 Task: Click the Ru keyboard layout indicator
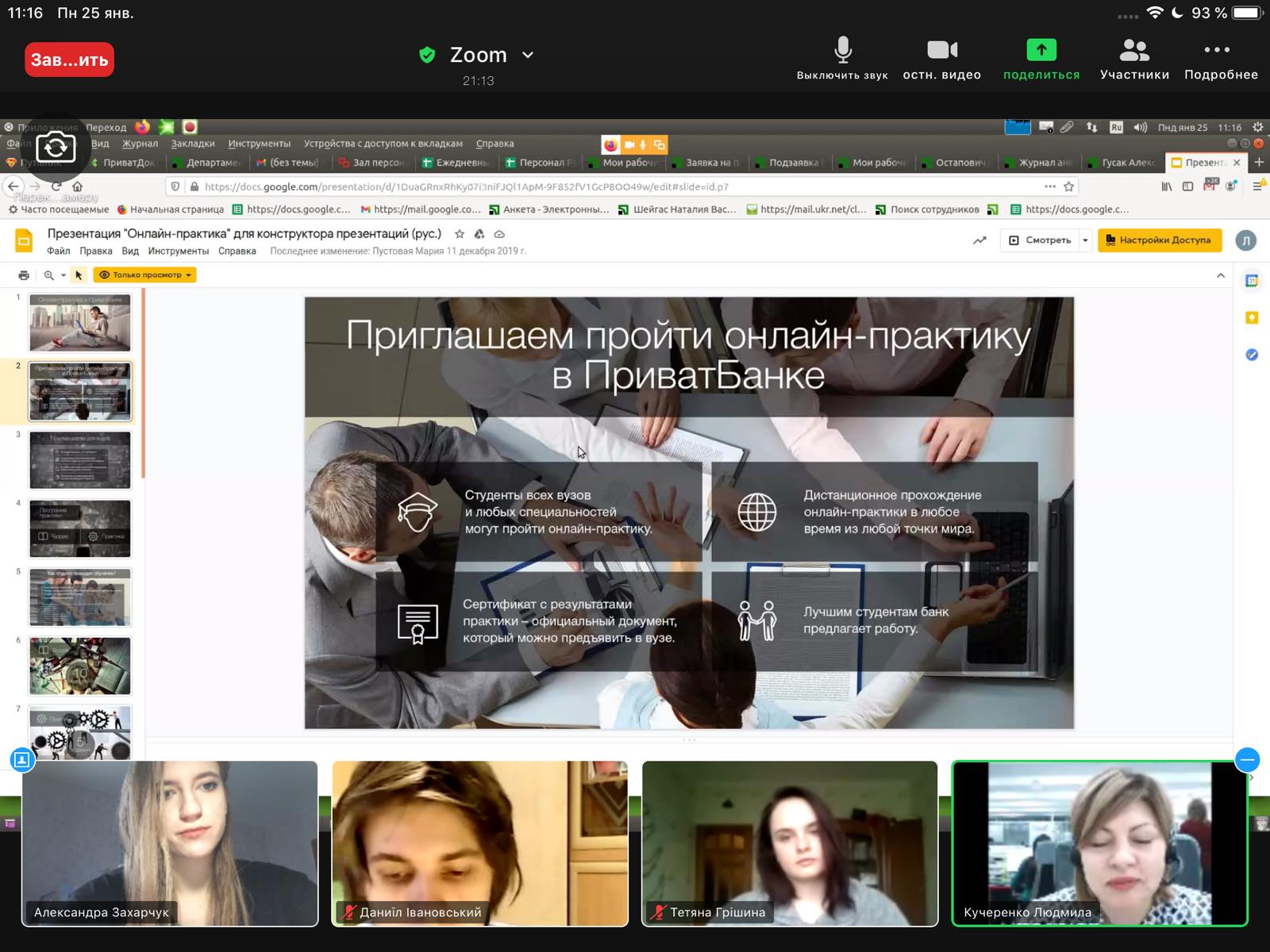tap(1116, 127)
